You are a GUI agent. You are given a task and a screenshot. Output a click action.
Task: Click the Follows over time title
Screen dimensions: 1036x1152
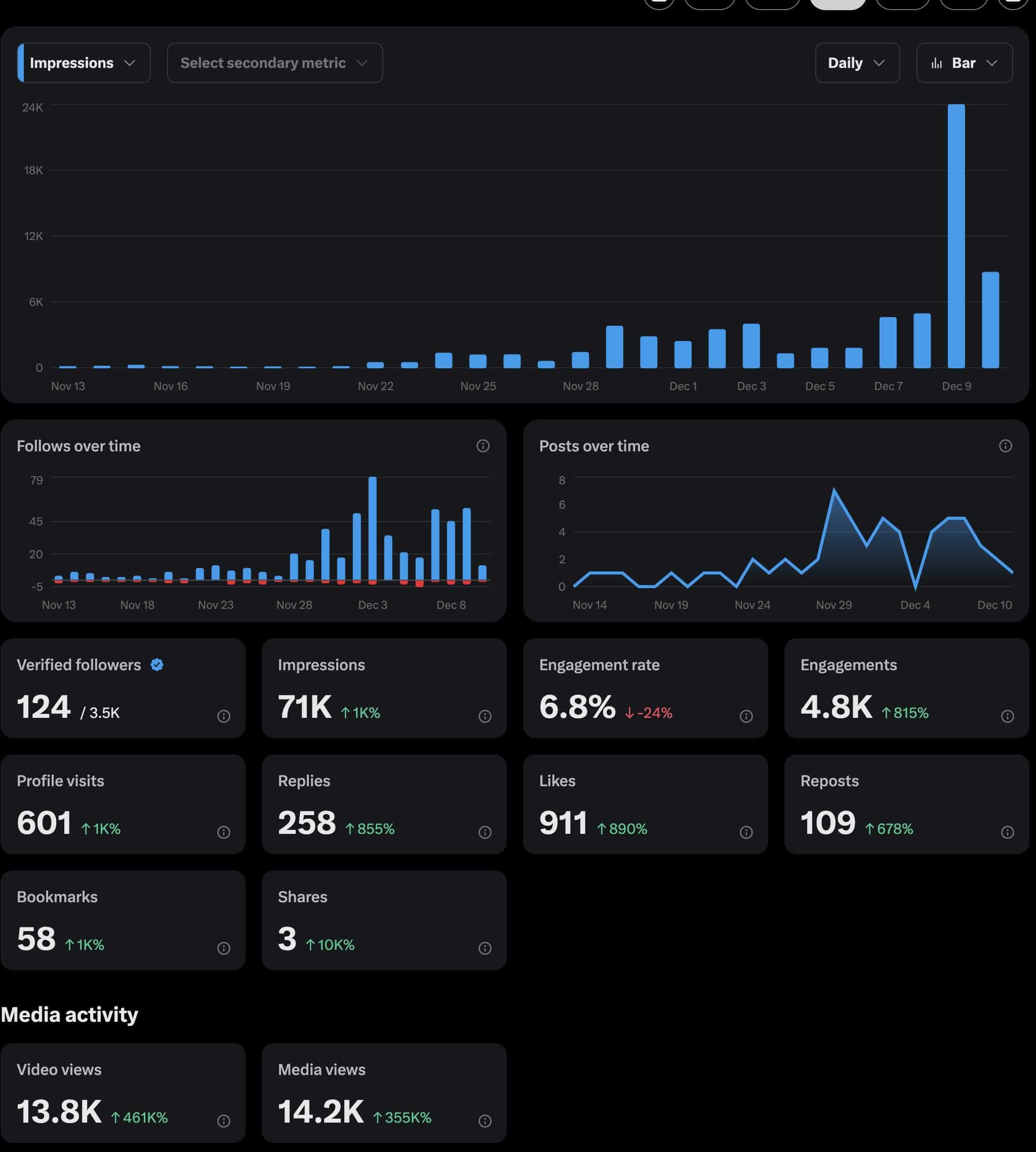(x=78, y=446)
